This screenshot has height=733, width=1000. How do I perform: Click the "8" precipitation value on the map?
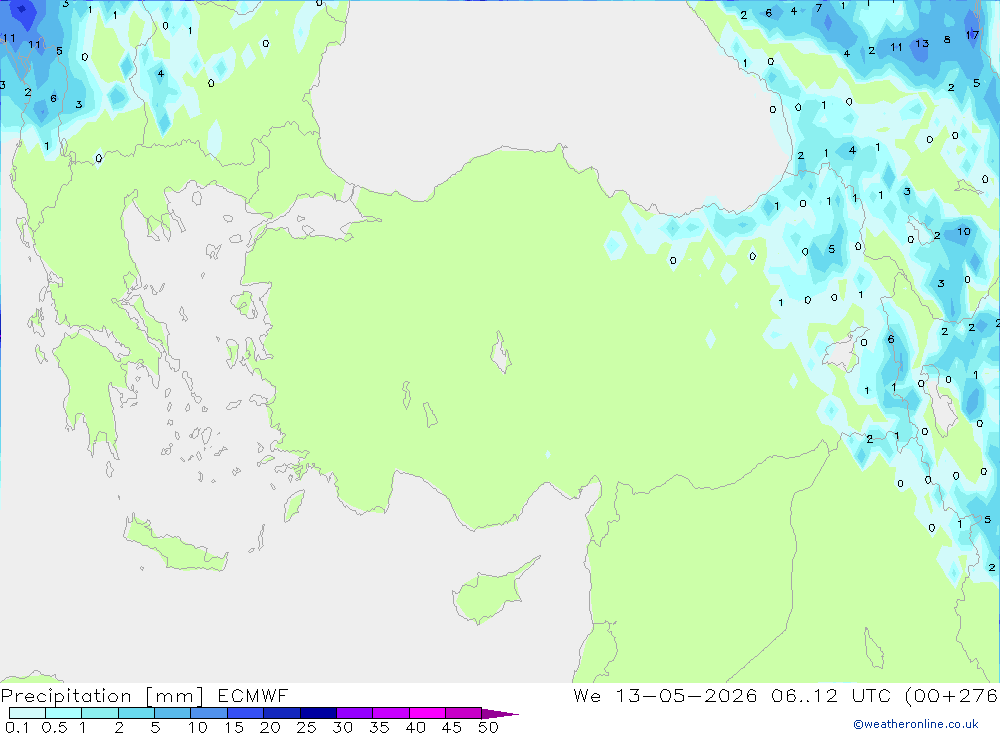pos(947,40)
